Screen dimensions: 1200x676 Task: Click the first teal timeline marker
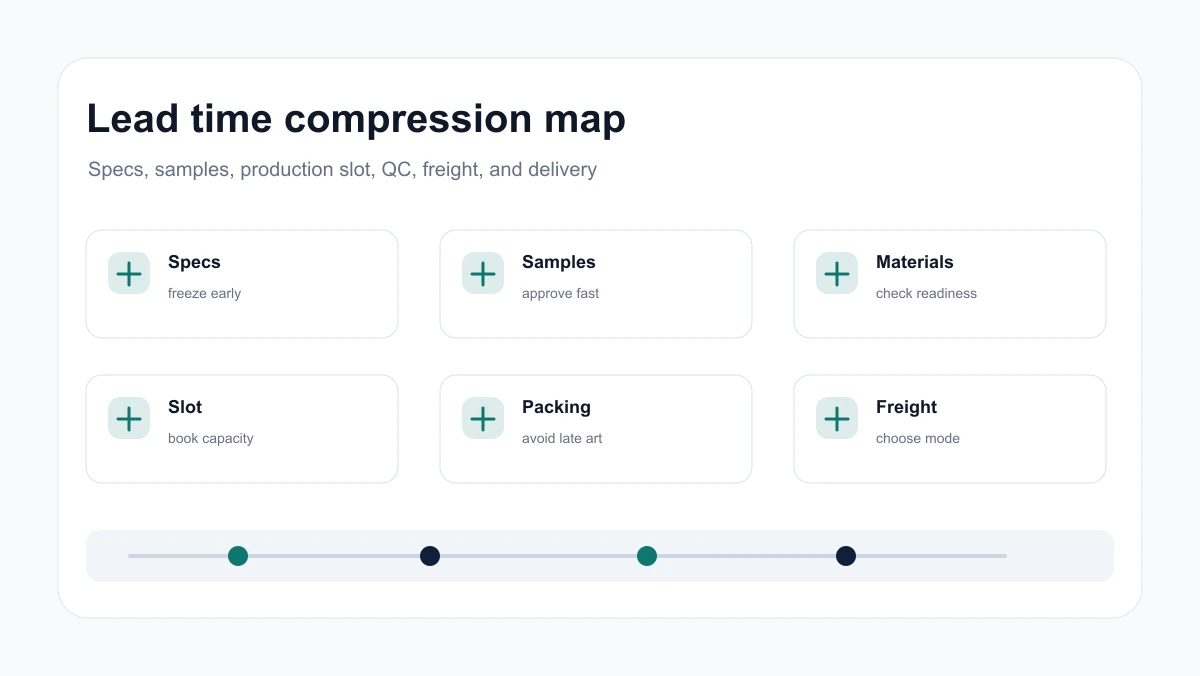point(238,556)
